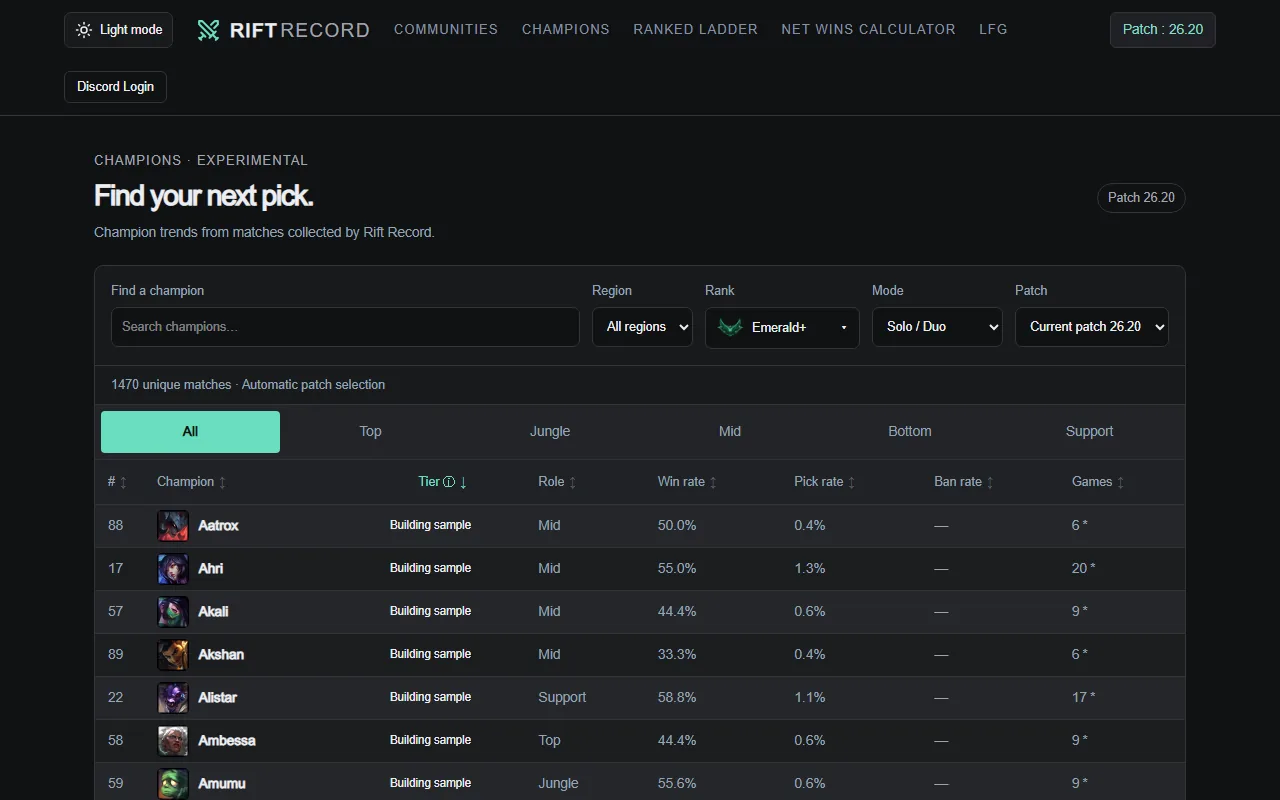Click Akali champion portrait icon
The image size is (1280, 800).
[173, 612]
